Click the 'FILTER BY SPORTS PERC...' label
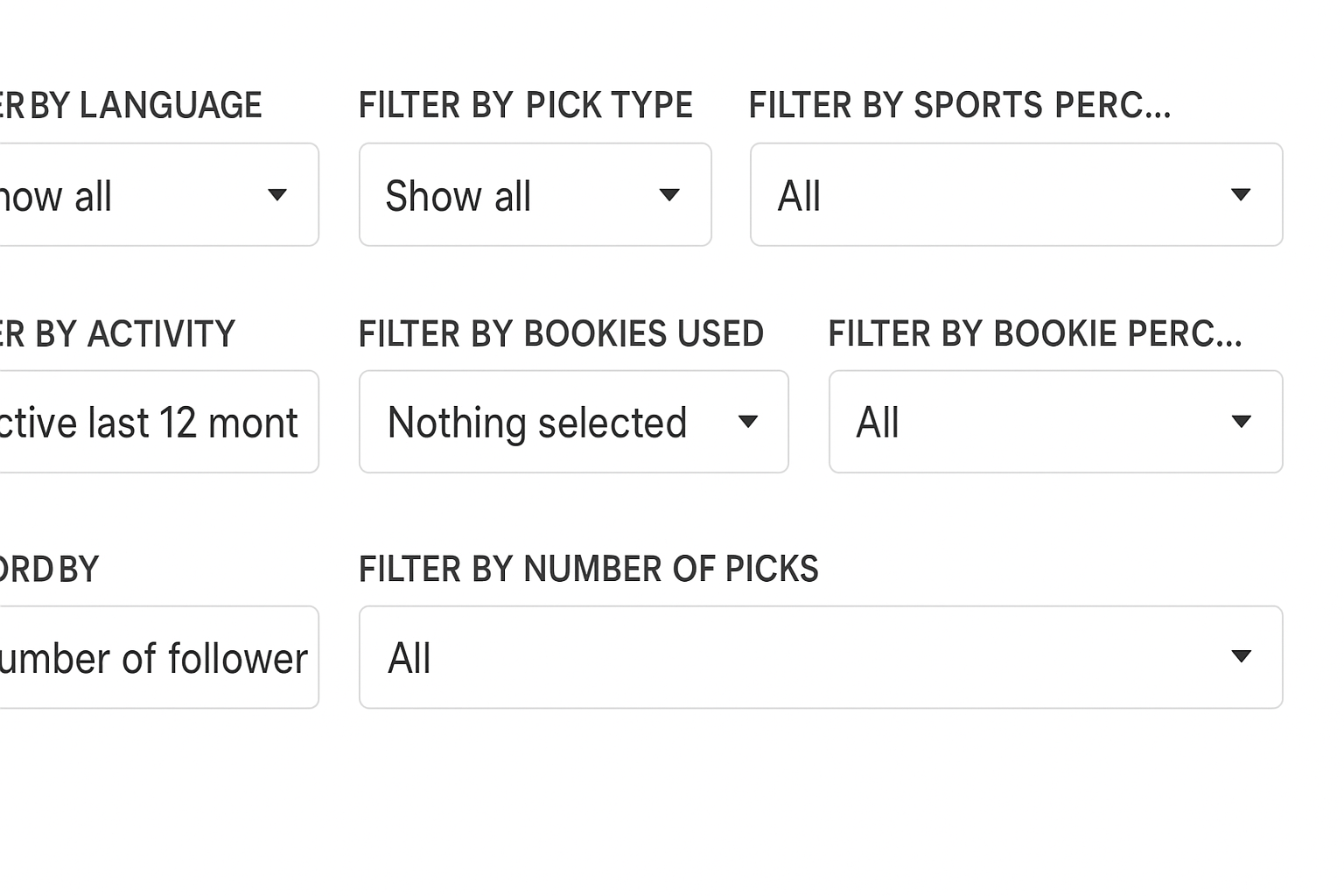This screenshot has width=1344, height=896. 959,106
